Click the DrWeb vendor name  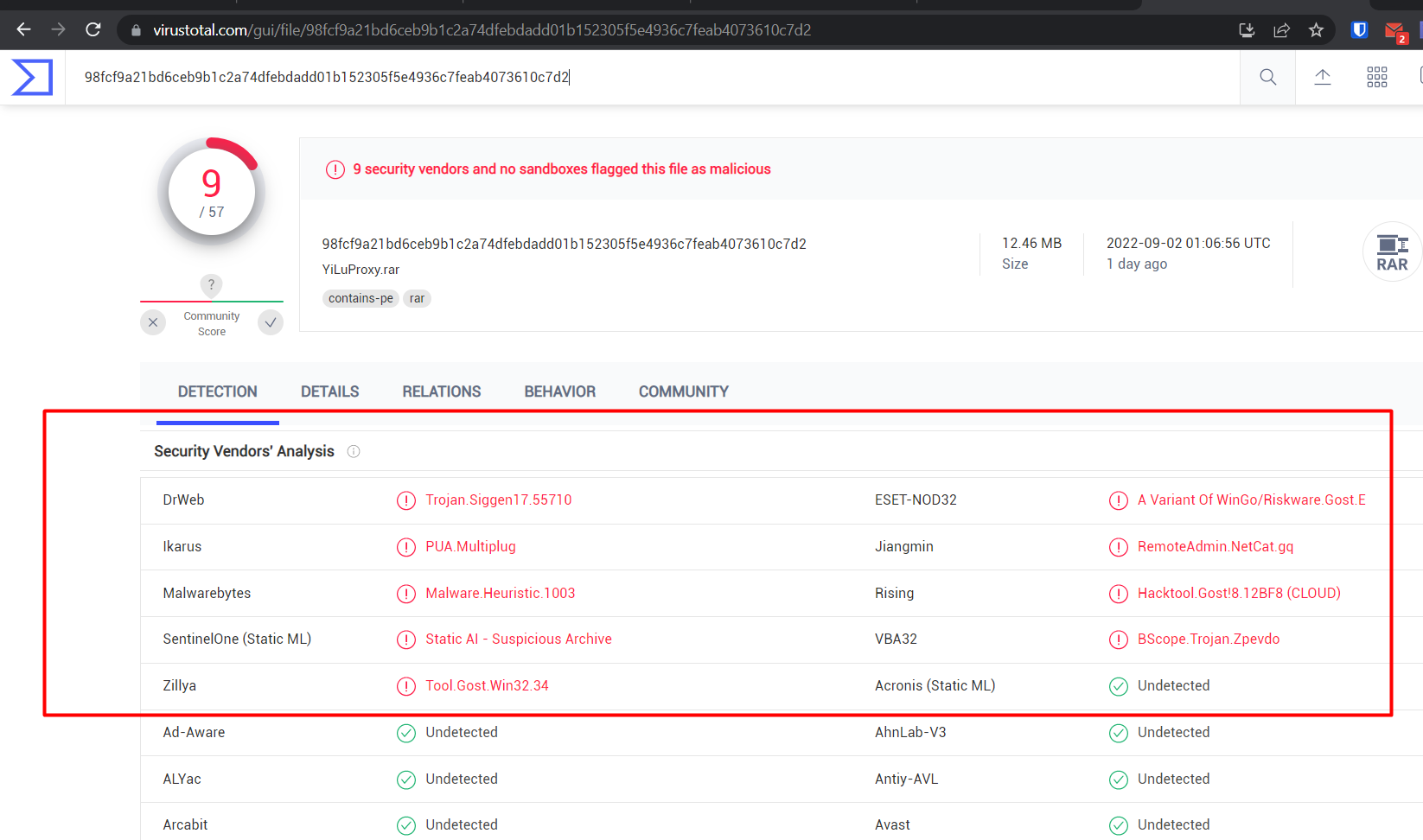click(x=183, y=500)
